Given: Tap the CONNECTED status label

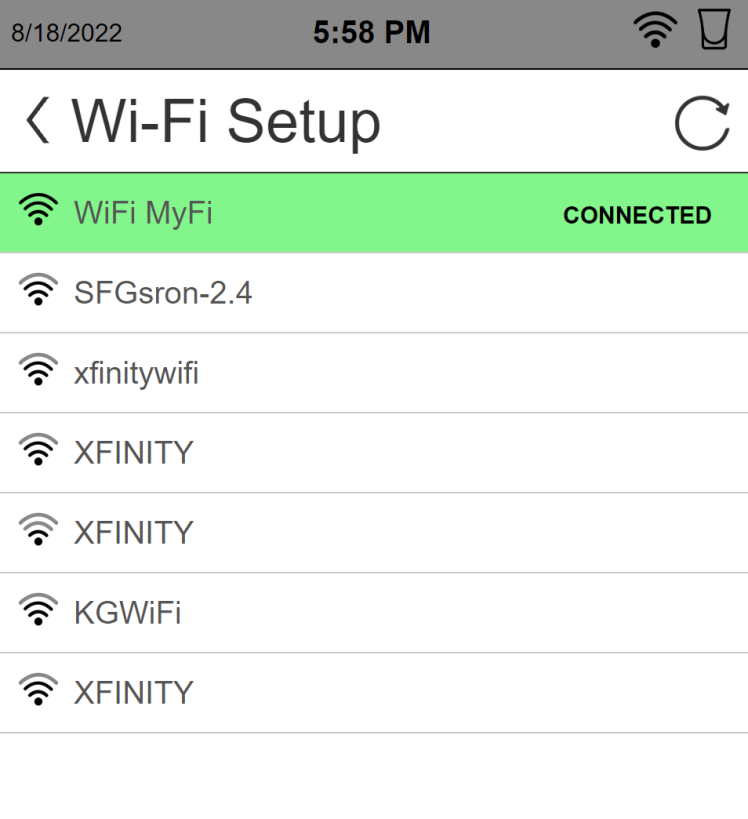Looking at the screenshot, I should 637,215.
